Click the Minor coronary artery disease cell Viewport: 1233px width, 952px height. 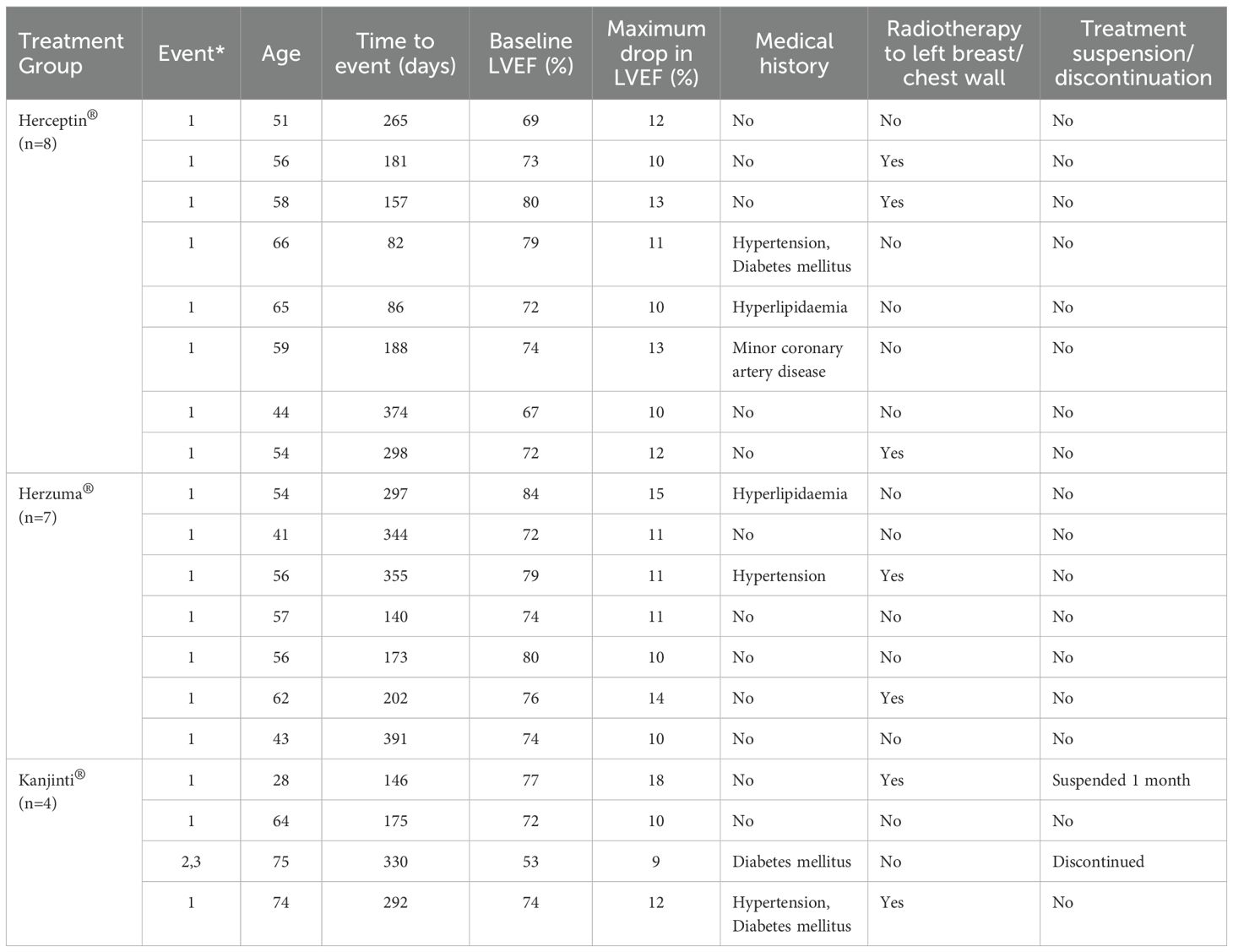pyautogui.click(x=787, y=360)
